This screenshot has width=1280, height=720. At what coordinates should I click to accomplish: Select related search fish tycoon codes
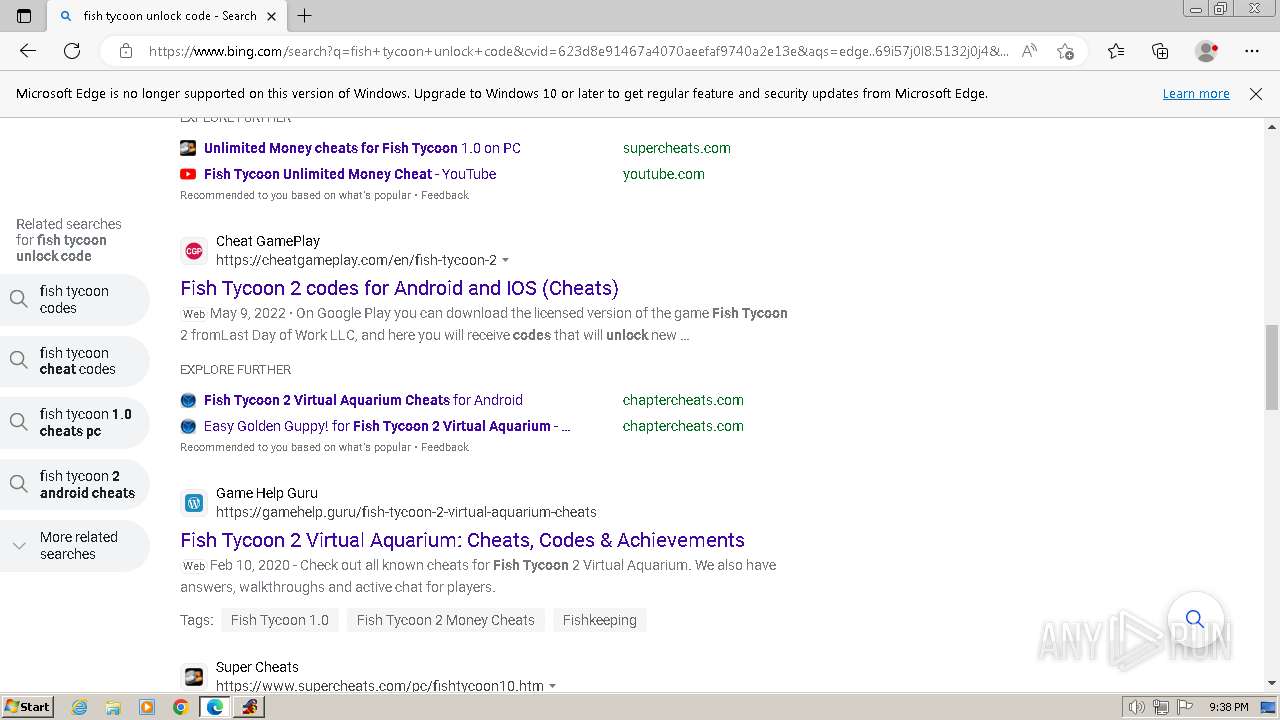click(x=74, y=299)
